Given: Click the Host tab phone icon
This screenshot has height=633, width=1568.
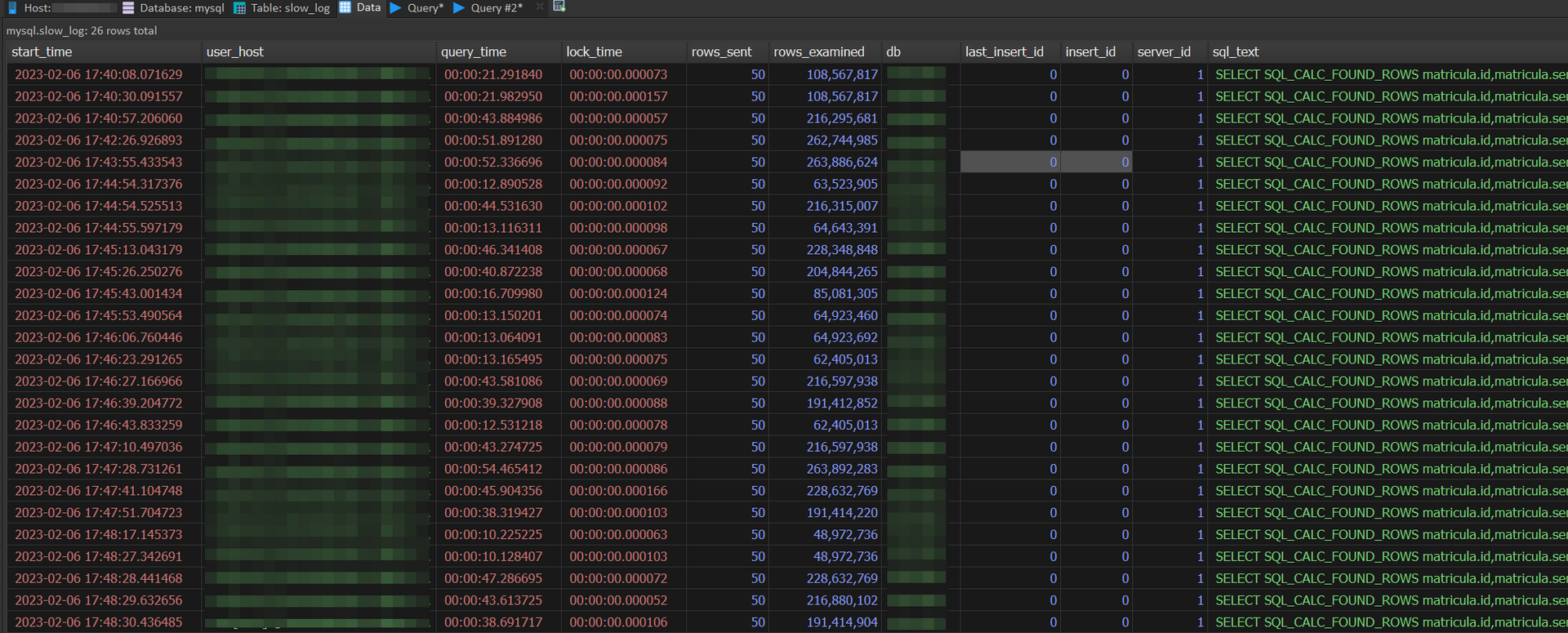Looking at the screenshot, I should click(x=12, y=7).
